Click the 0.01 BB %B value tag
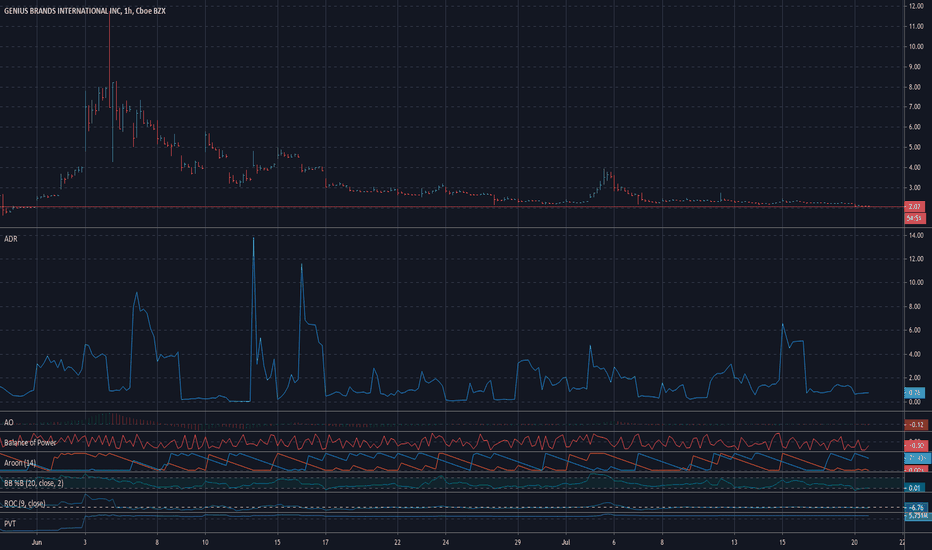The image size is (932, 550). 915,488
